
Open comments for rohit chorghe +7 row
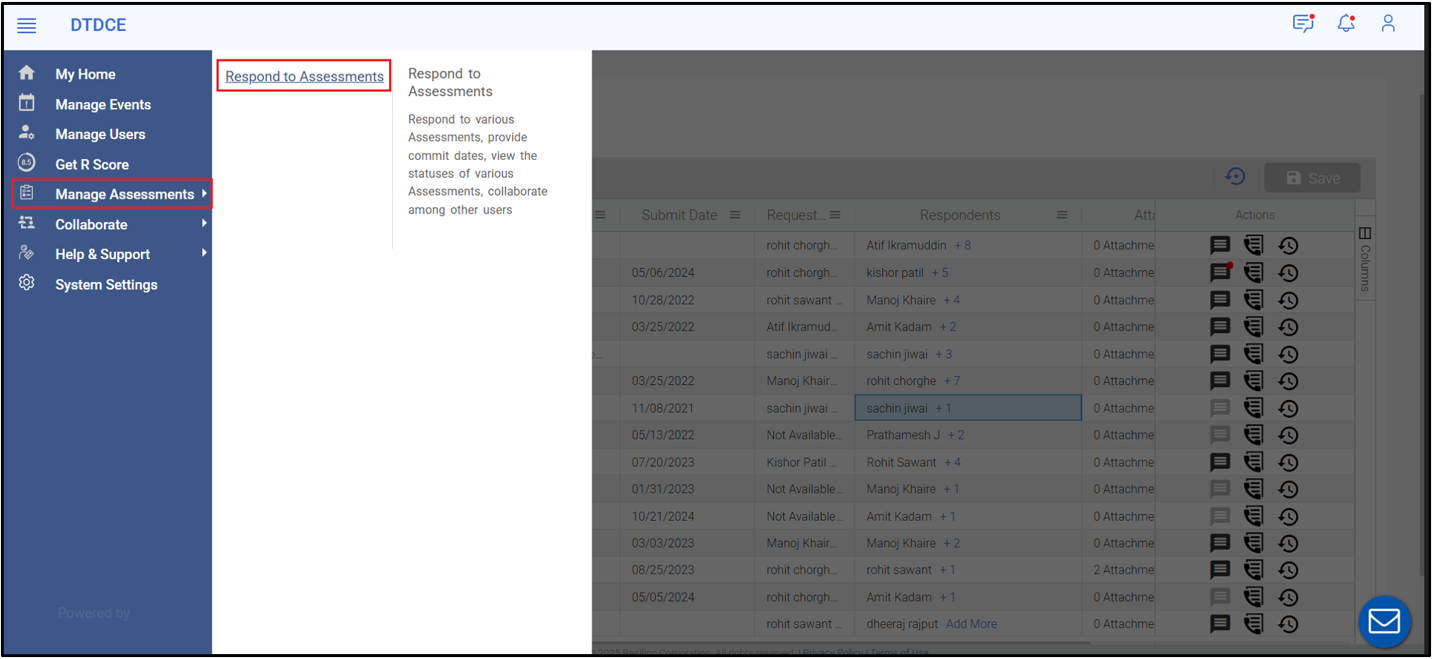pyautogui.click(x=1220, y=381)
